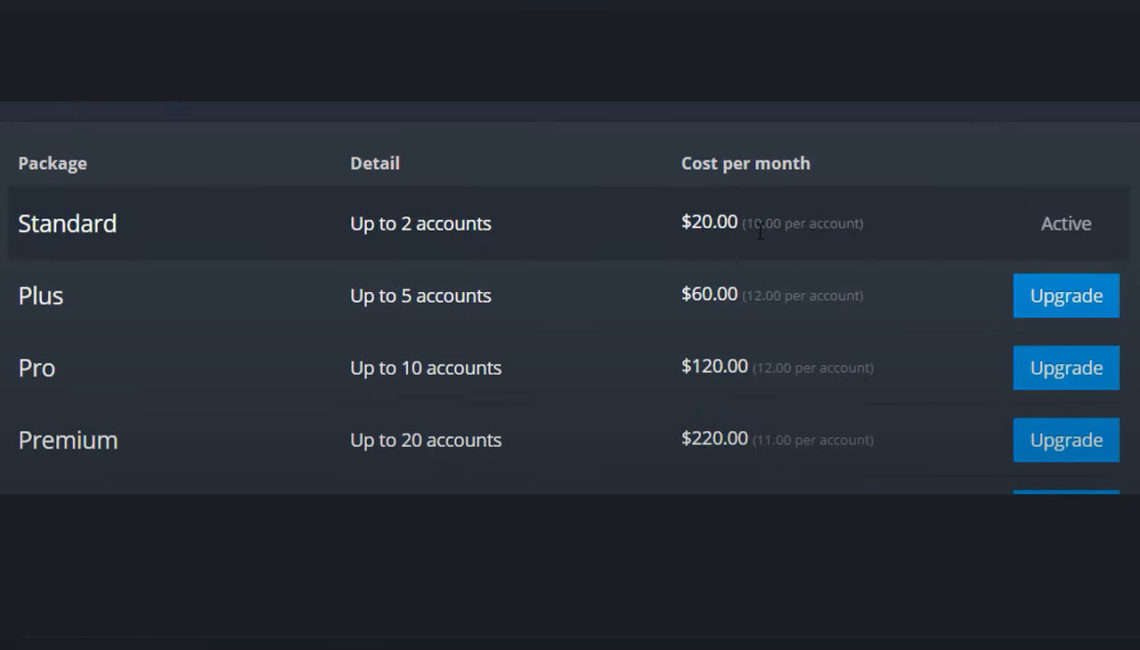Click the Up to 5 accounts detail text

pos(420,295)
